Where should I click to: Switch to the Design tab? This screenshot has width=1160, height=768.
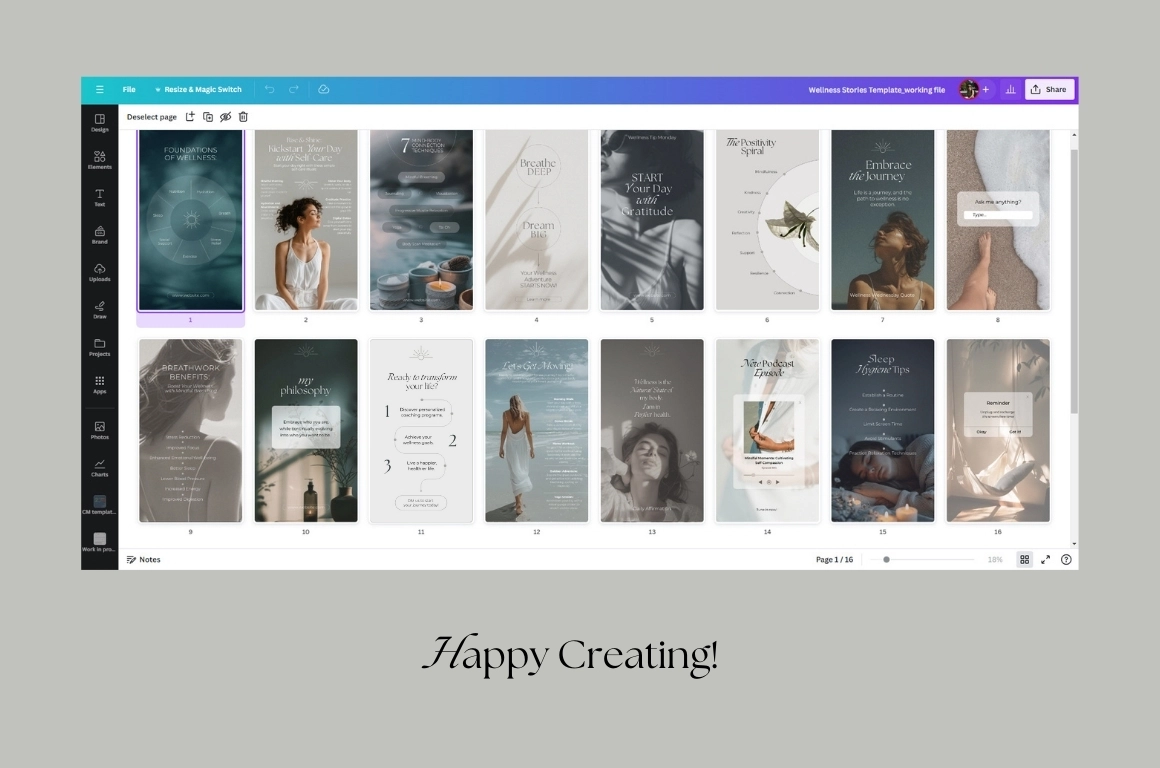pos(100,122)
